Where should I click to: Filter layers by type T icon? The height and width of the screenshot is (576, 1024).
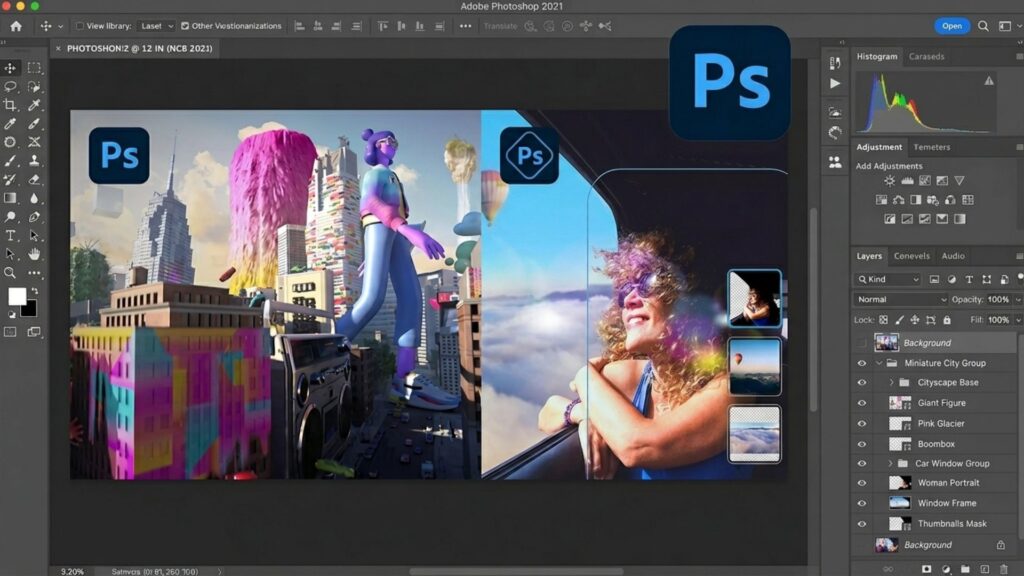pos(969,280)
